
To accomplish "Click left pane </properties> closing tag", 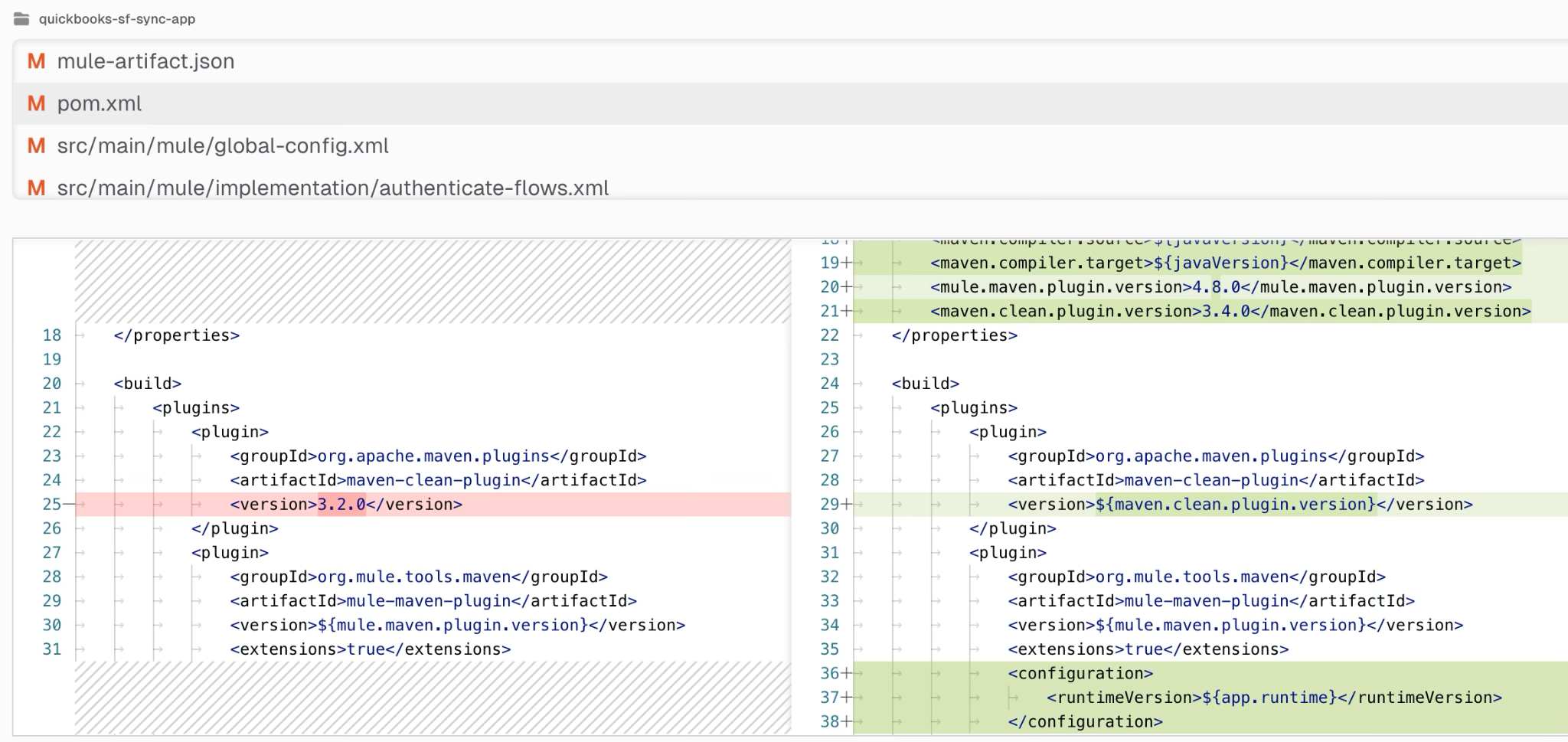I will 177,335.
